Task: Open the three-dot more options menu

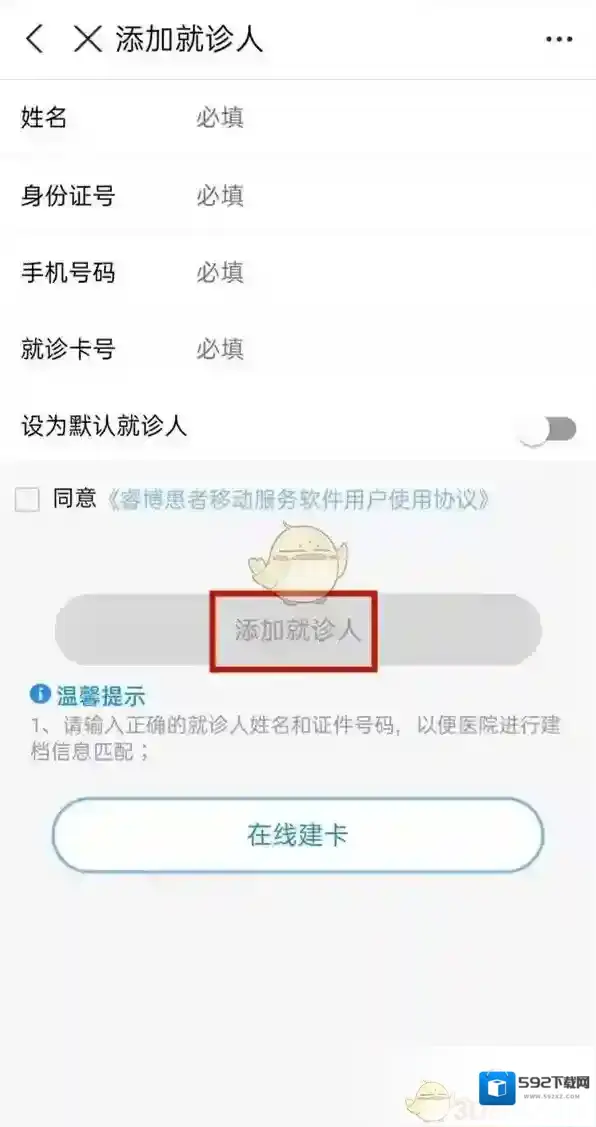Action: (559, 40)
